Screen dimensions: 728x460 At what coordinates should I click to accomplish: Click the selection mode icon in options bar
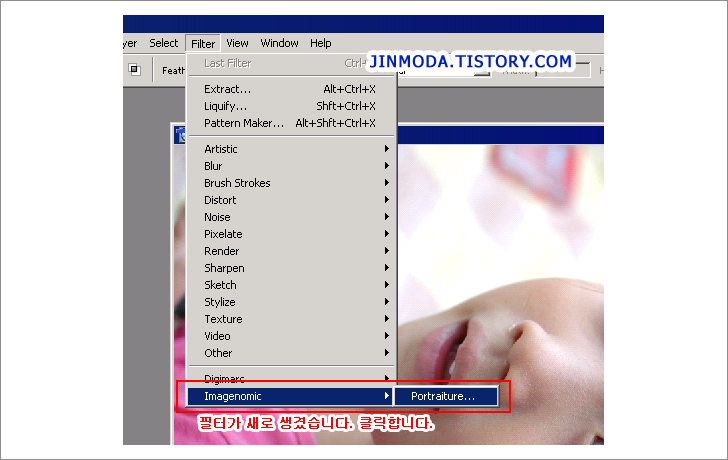[134, 70]
